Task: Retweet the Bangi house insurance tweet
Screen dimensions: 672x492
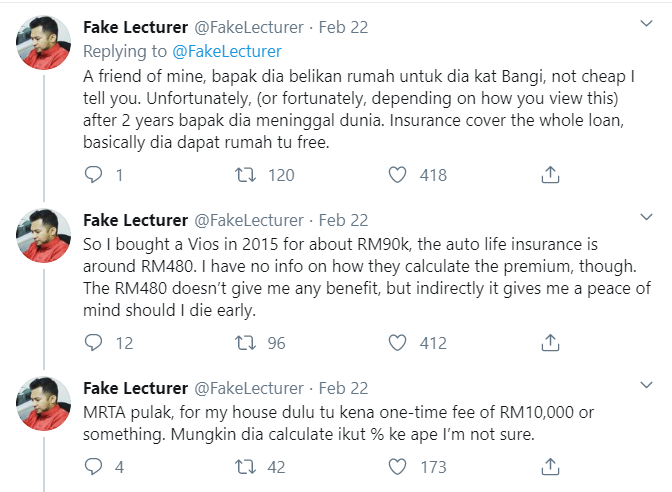Action: (242, 175)
